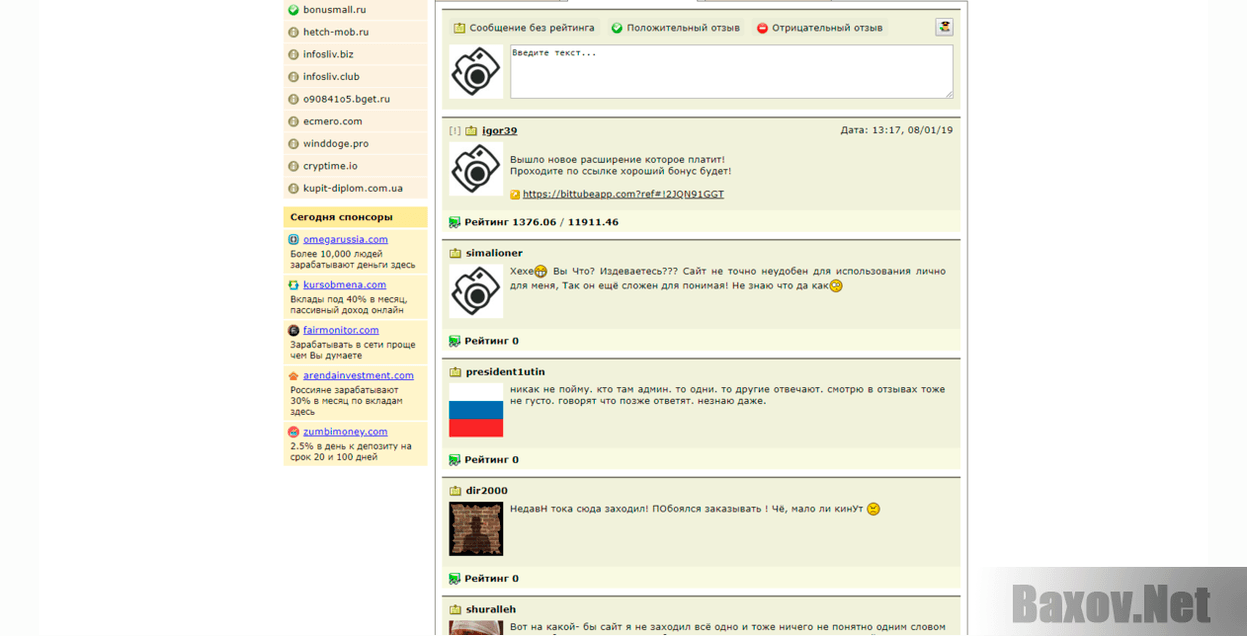Open igor39 user profile link

[499, 131]
